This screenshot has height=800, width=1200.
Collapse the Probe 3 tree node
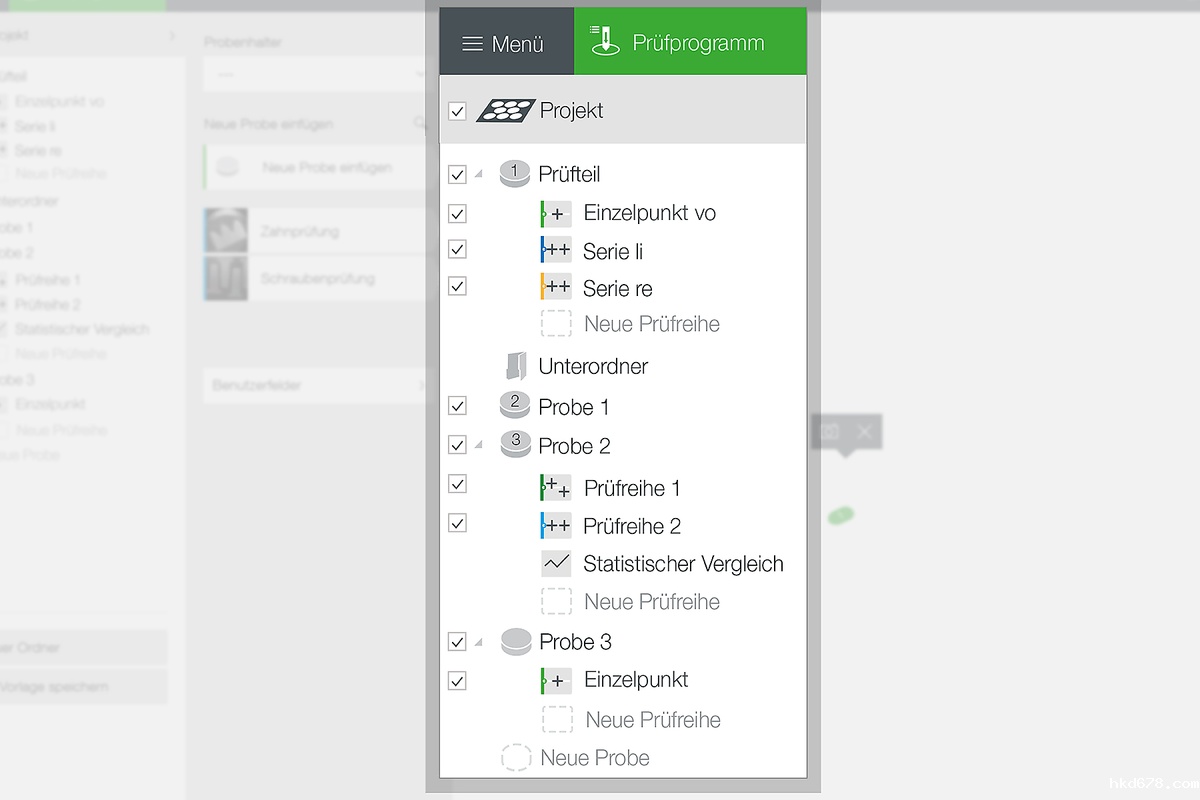tap(478, 642)
